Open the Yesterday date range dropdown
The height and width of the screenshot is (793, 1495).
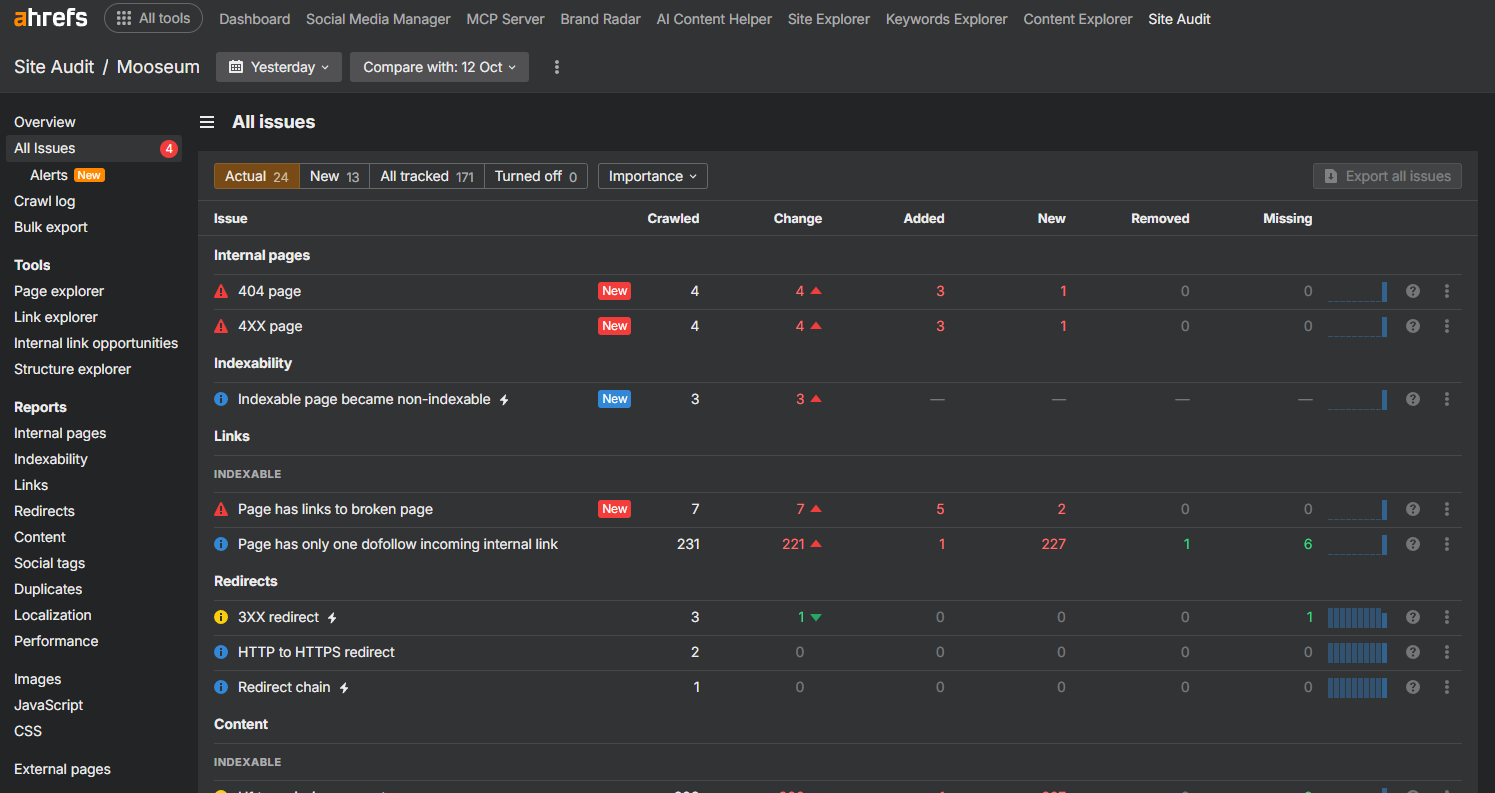click(x=278, y=66)
